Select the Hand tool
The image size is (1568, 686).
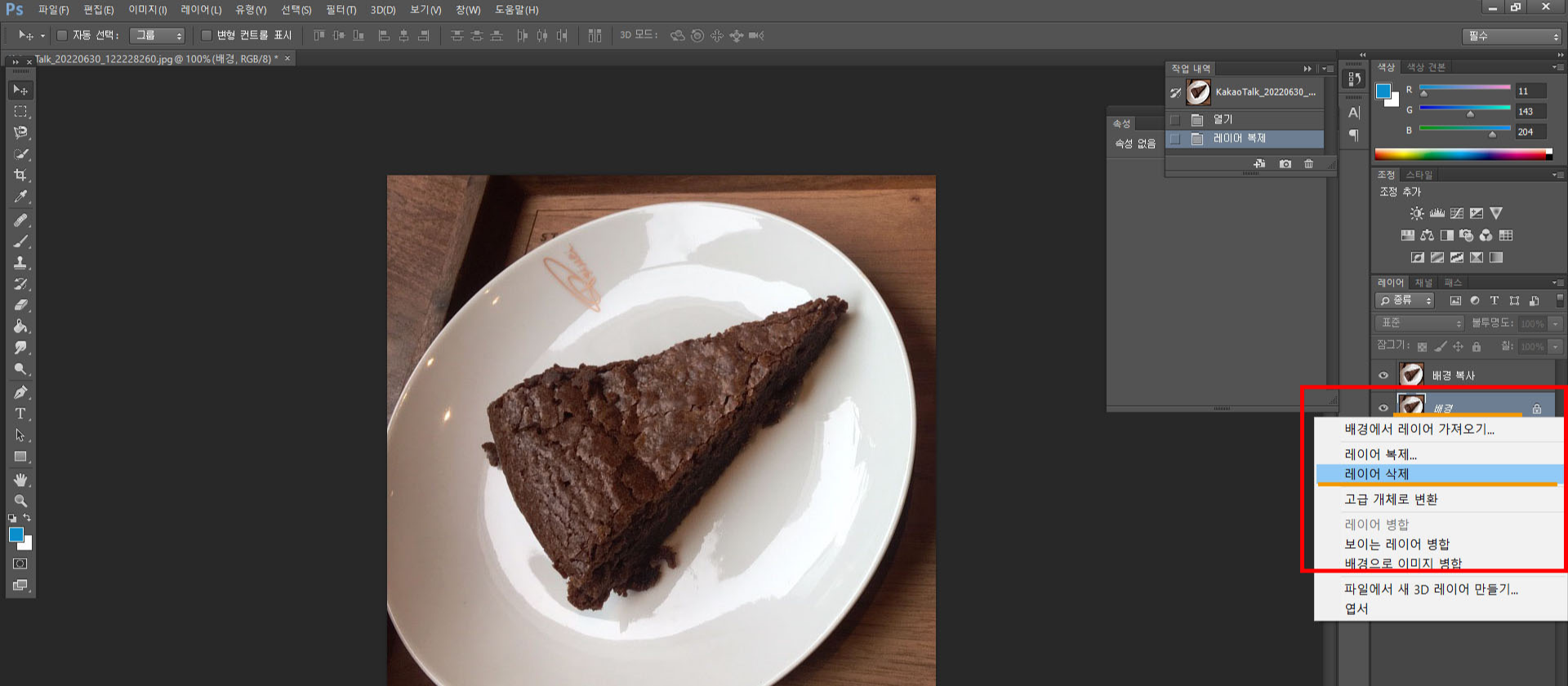tap(20, 480)
